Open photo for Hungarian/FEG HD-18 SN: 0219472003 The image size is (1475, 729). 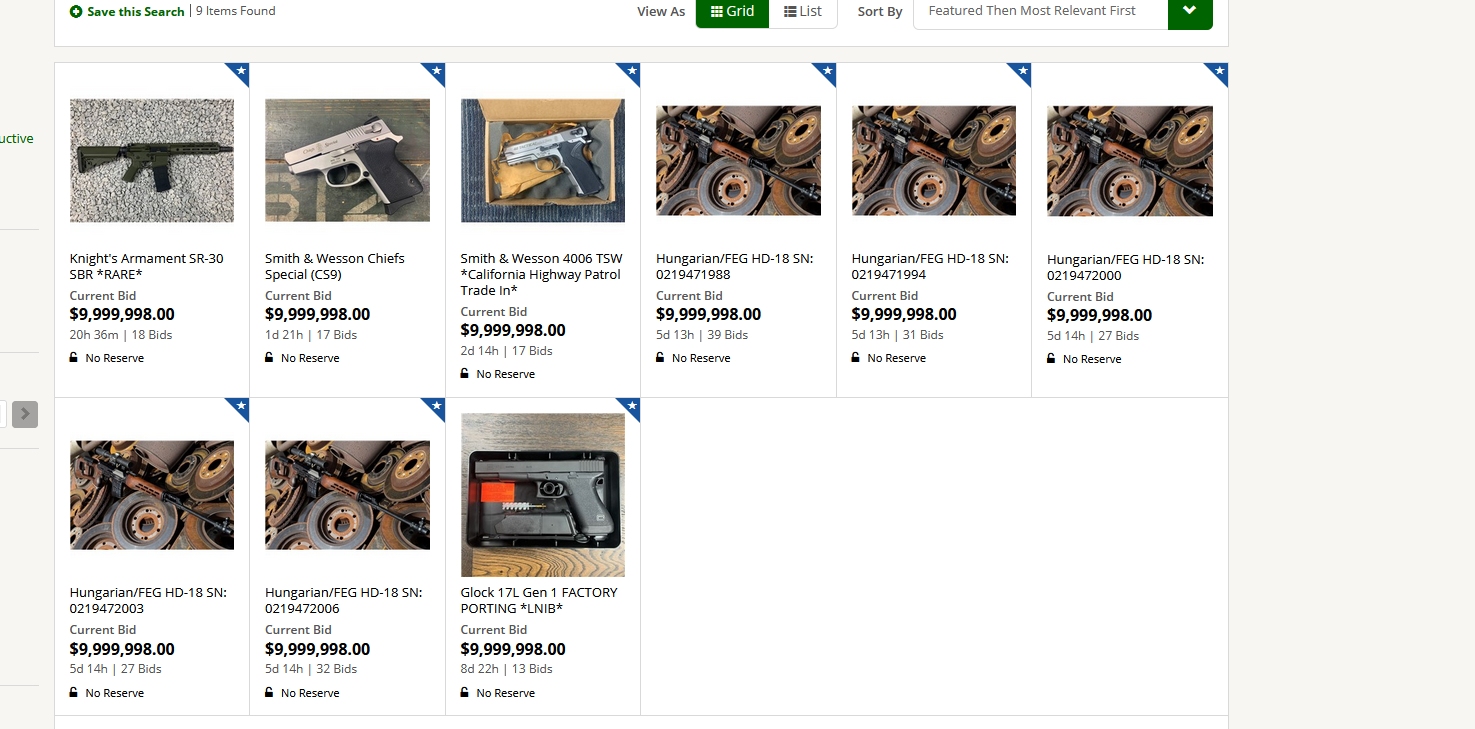[152, 495]
